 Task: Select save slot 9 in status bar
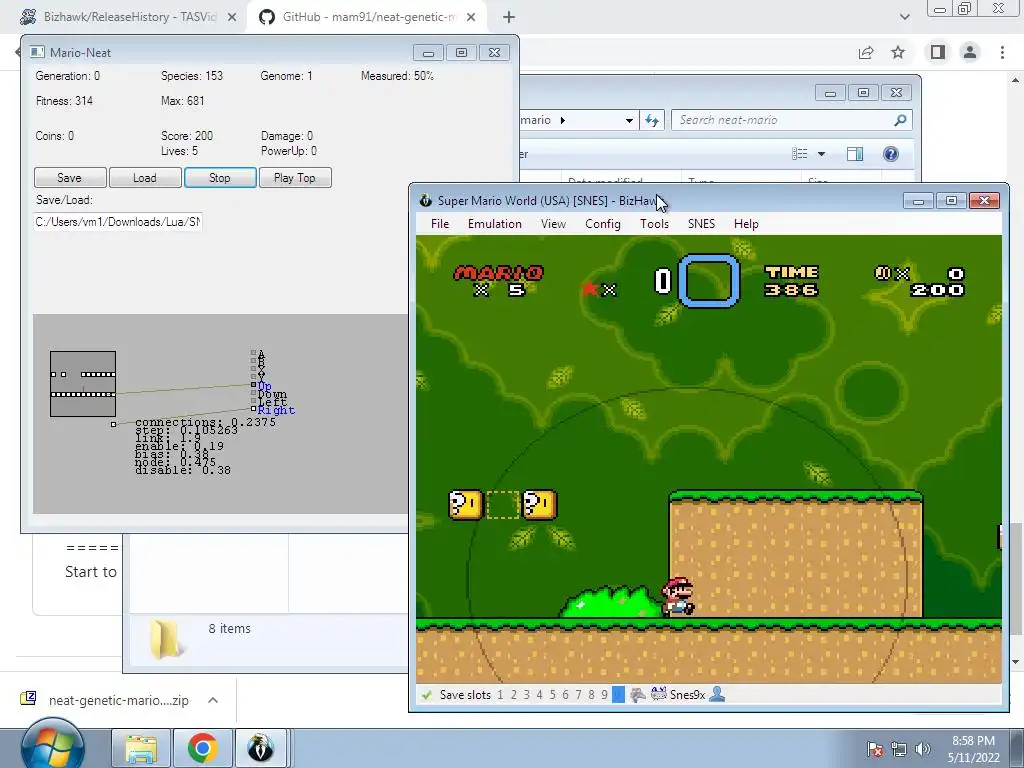click(604, 695)
